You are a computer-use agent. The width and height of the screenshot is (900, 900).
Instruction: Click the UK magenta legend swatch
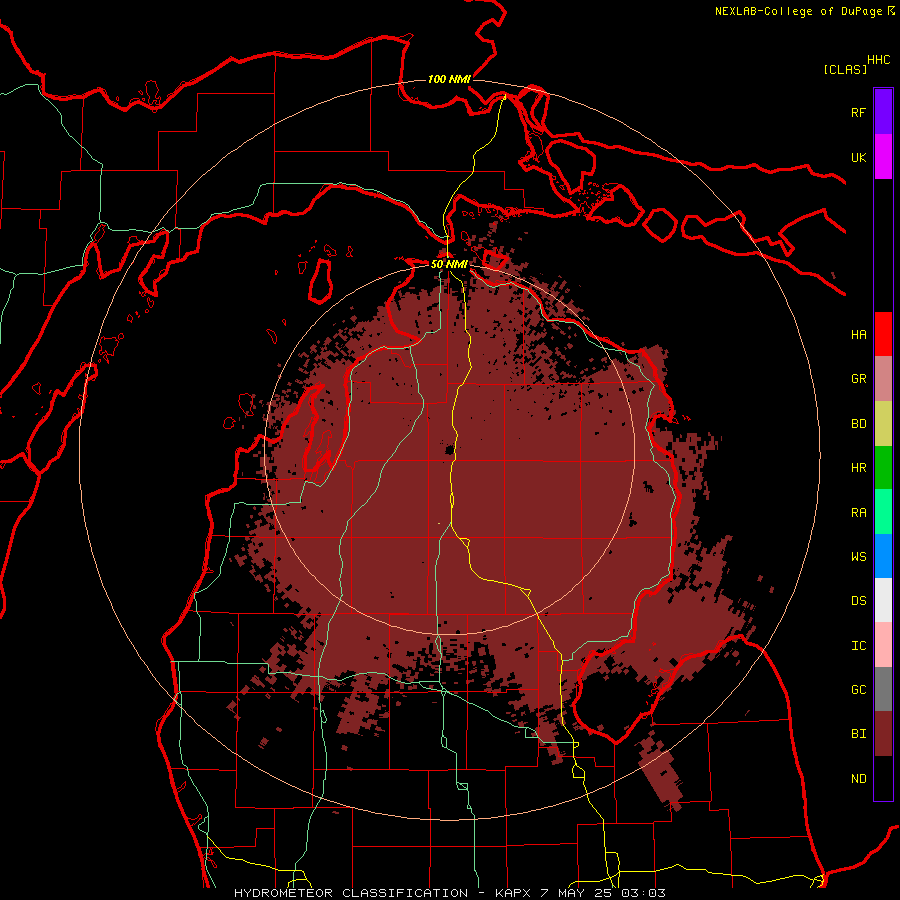pos(883,157)
